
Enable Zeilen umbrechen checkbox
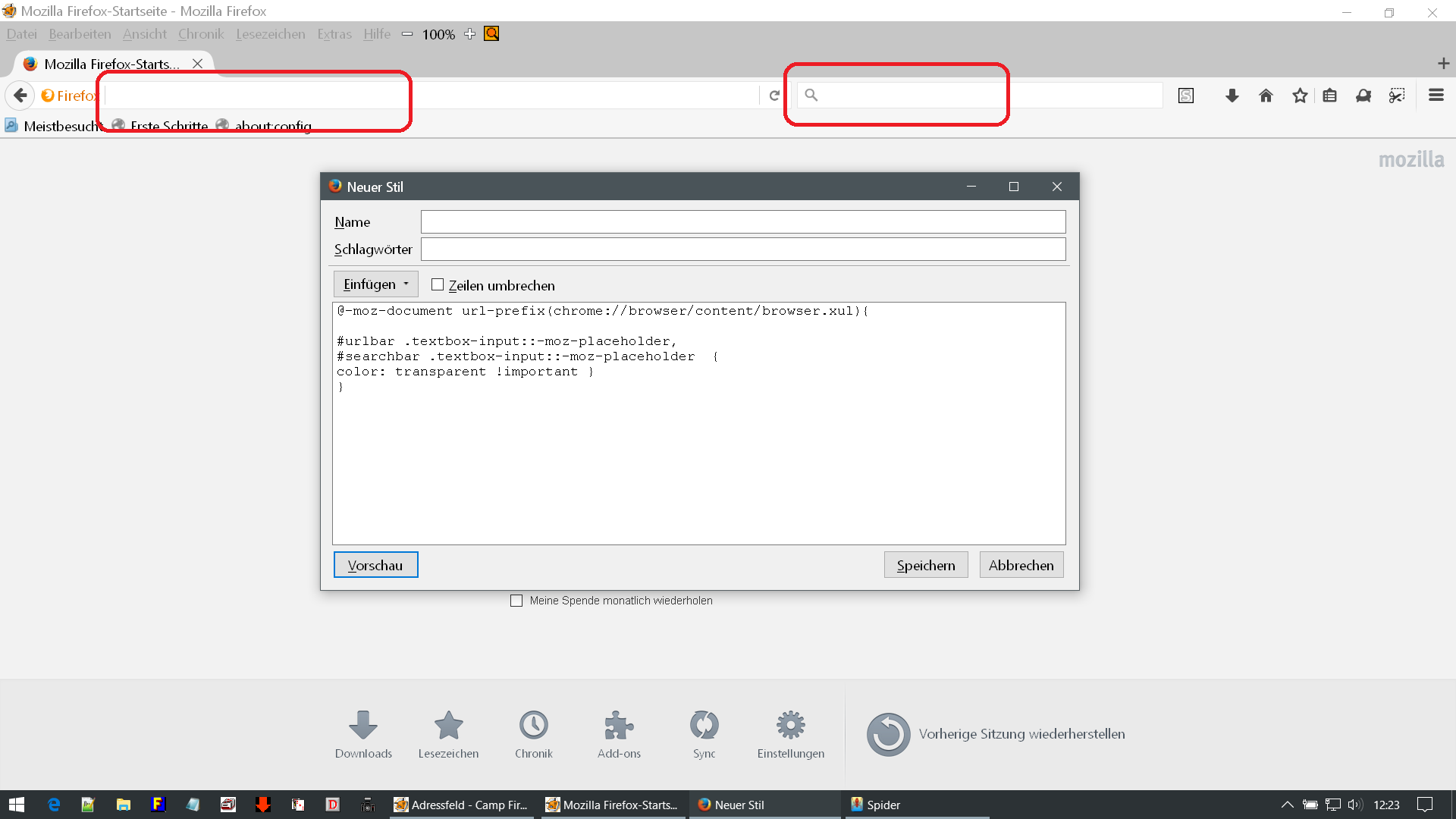click(438, 285)
